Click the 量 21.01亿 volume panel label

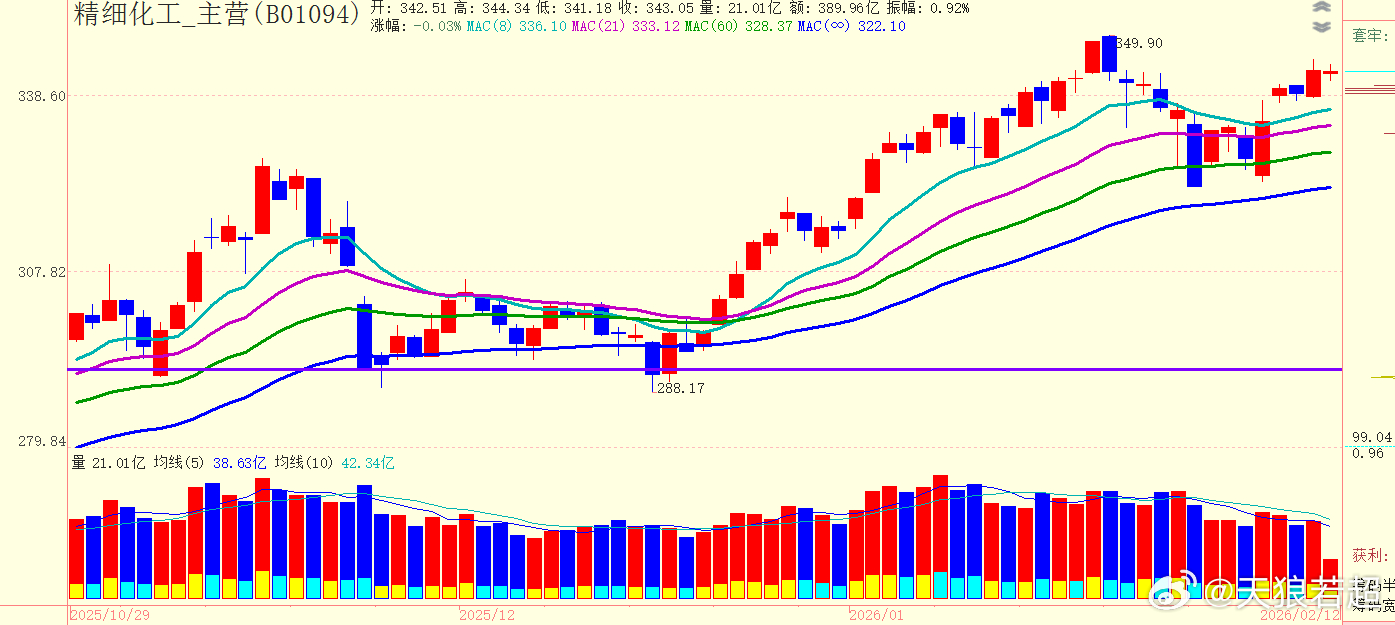(x=109, y=463)
